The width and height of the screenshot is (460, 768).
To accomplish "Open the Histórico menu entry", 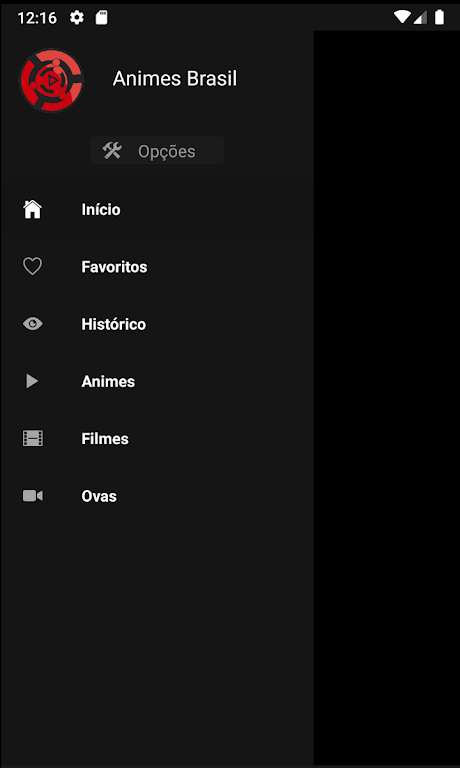I will [x=157, y=324].
